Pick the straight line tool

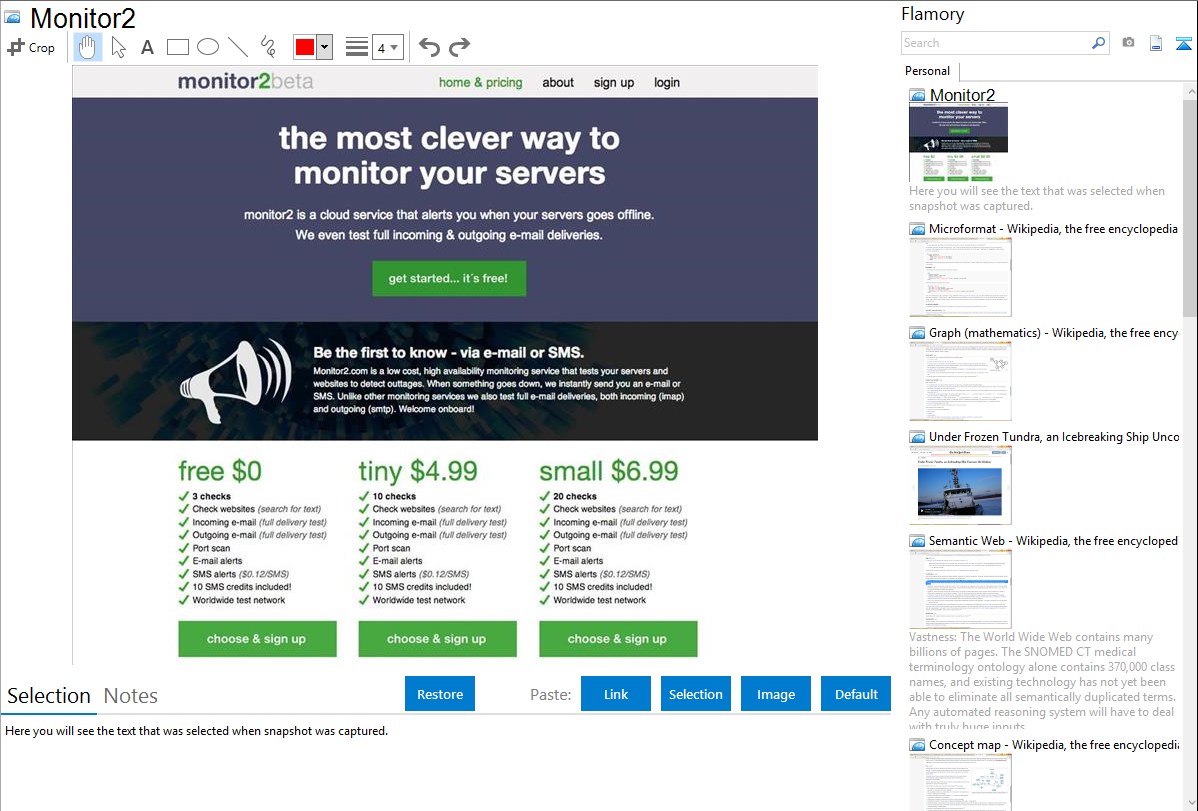[238, 47]
